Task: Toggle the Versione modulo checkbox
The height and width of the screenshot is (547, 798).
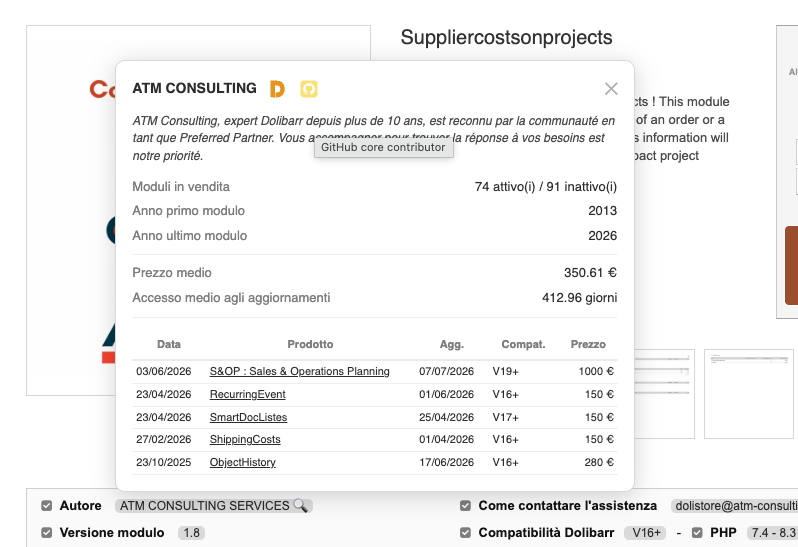Action: click(47, 533)
